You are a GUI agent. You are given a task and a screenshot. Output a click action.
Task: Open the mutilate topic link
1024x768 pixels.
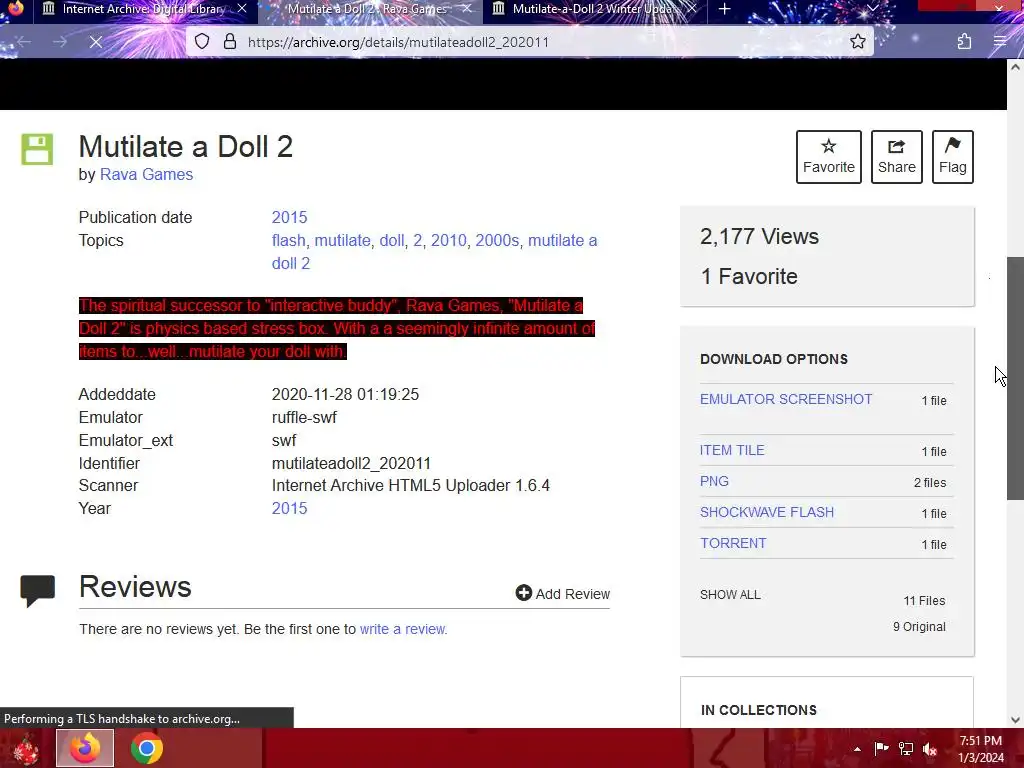342,240
